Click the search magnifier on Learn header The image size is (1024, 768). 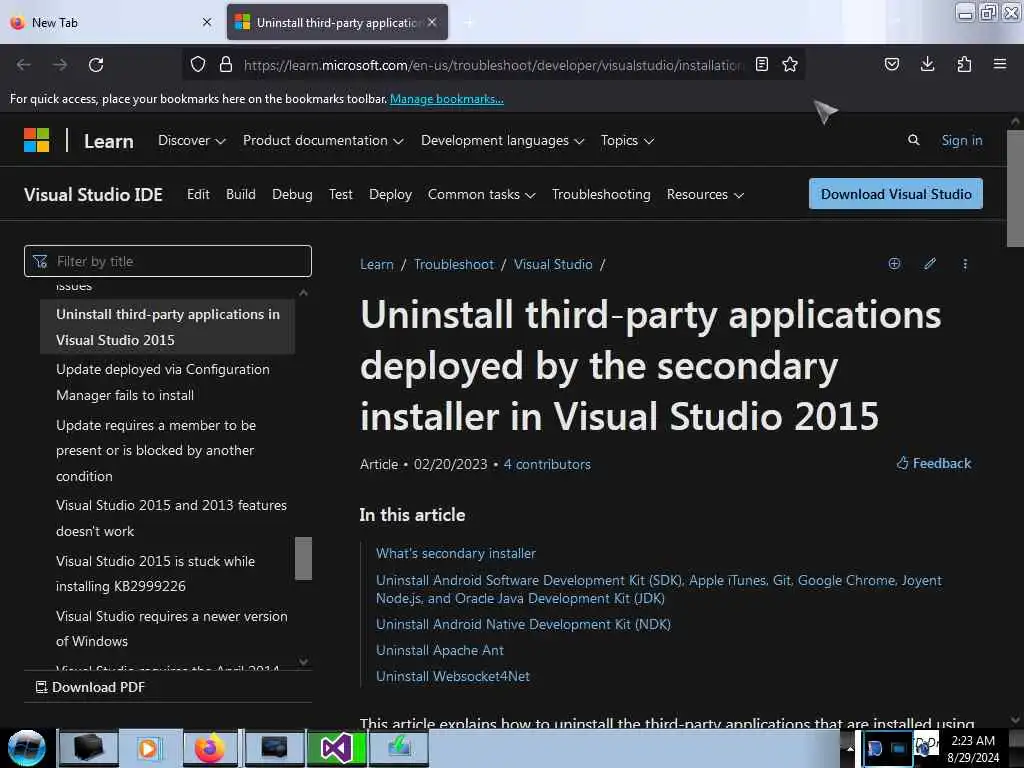[914, 140]
